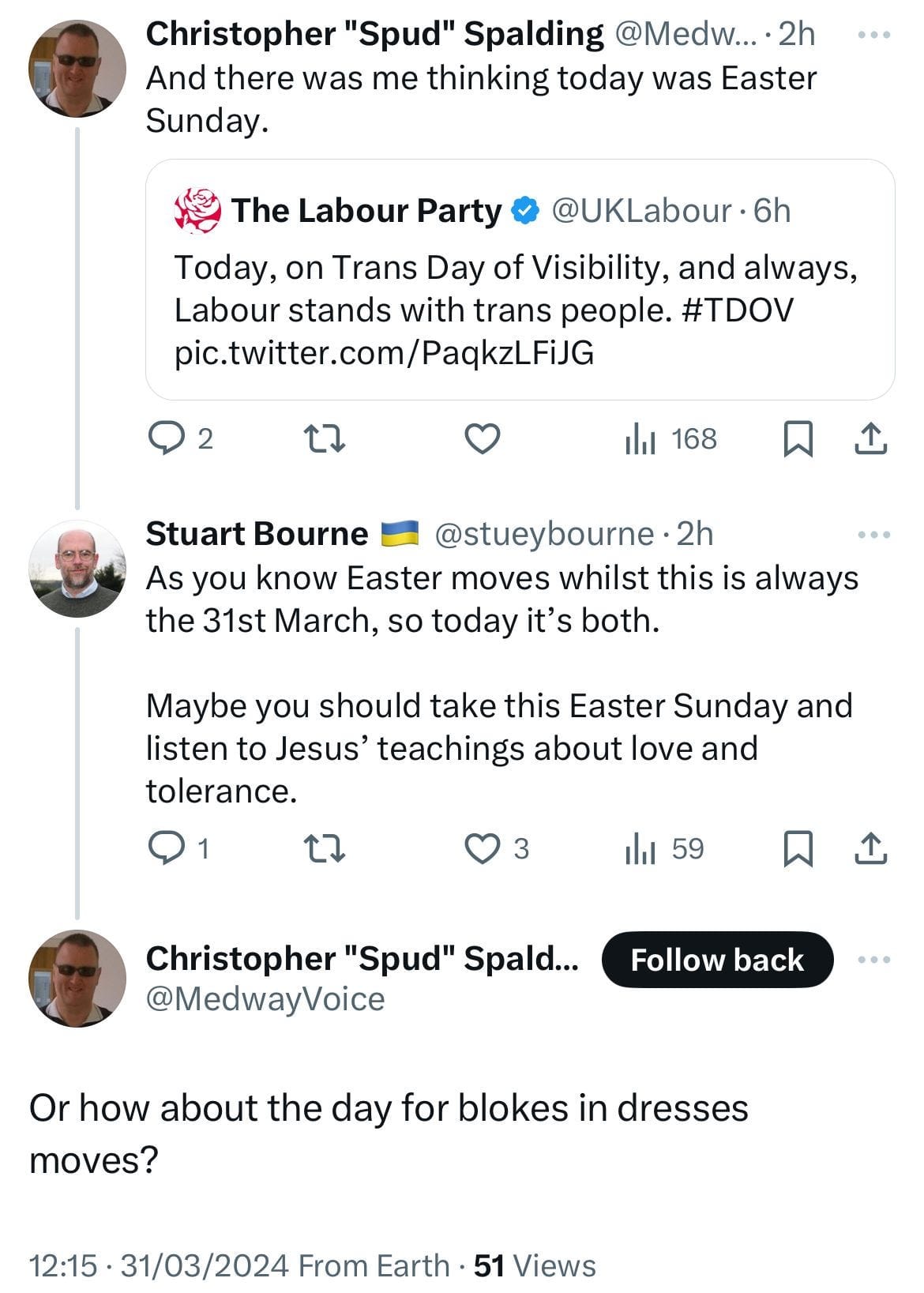Bookmark Spalding's quote tweet
The image size is (924, 1293).
point(798,439)
